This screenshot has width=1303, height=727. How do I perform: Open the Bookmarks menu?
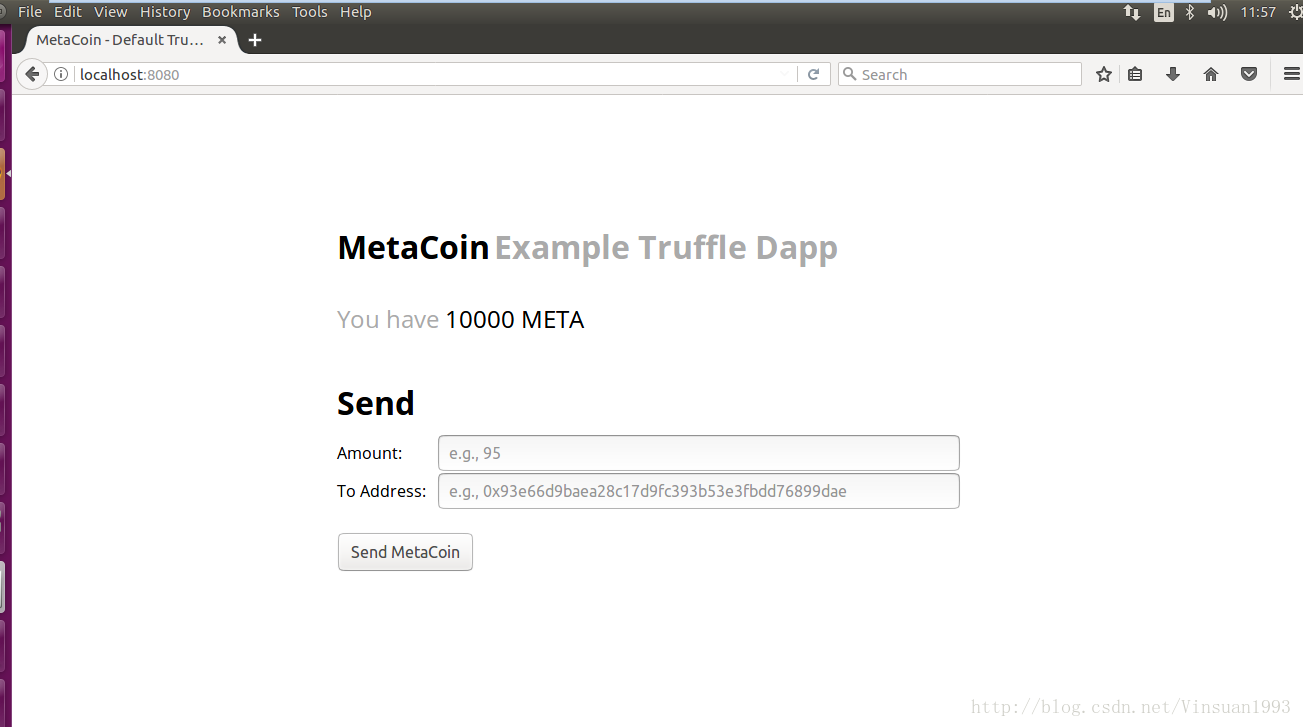pos(241,12)
